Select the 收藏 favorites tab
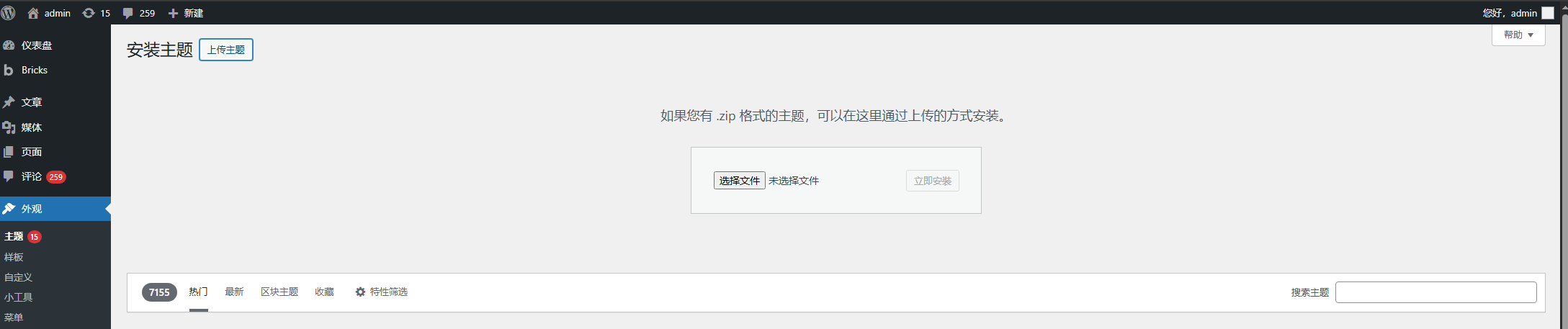The height and width of the screenshot is (329, 1568). tap(324, 292)
